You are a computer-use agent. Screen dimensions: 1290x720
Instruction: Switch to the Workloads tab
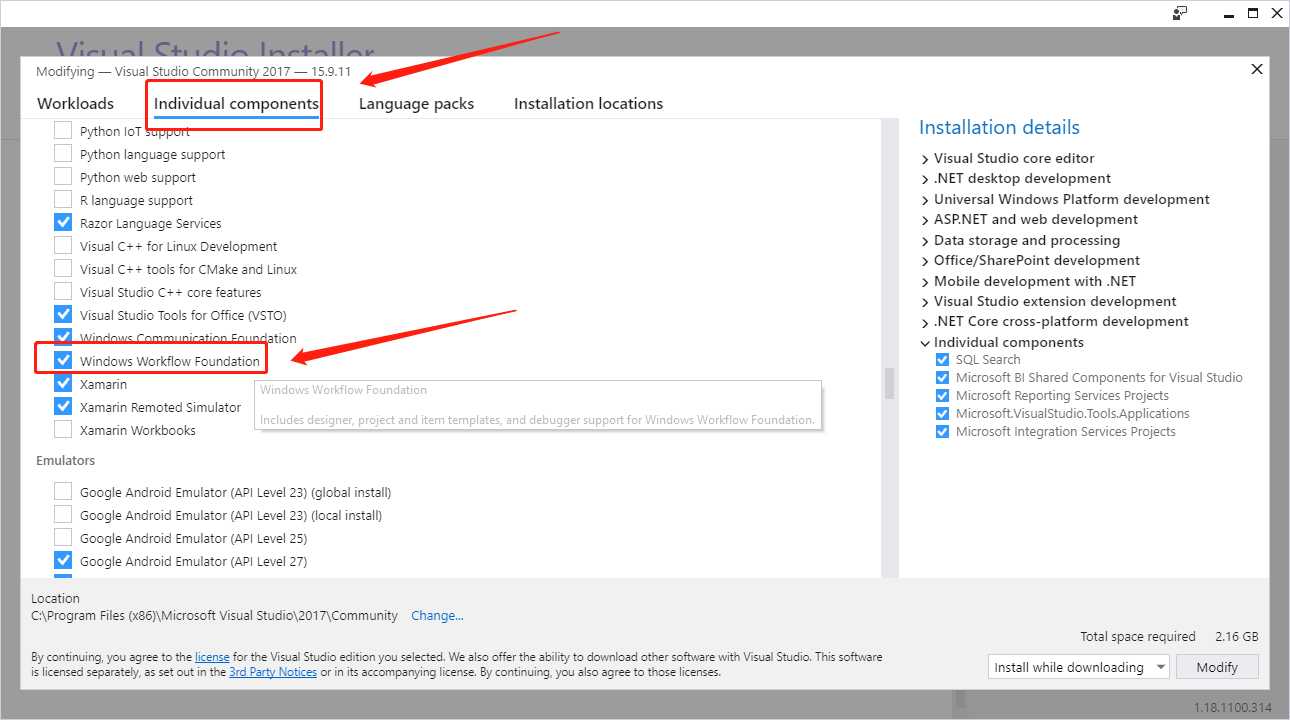pyautogui.click(x=75, y=103)
